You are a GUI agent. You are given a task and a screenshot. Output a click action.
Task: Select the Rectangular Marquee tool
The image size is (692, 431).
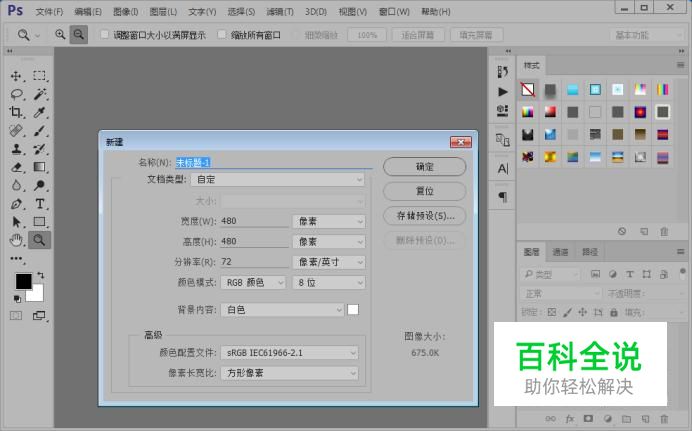coord(39,76)
